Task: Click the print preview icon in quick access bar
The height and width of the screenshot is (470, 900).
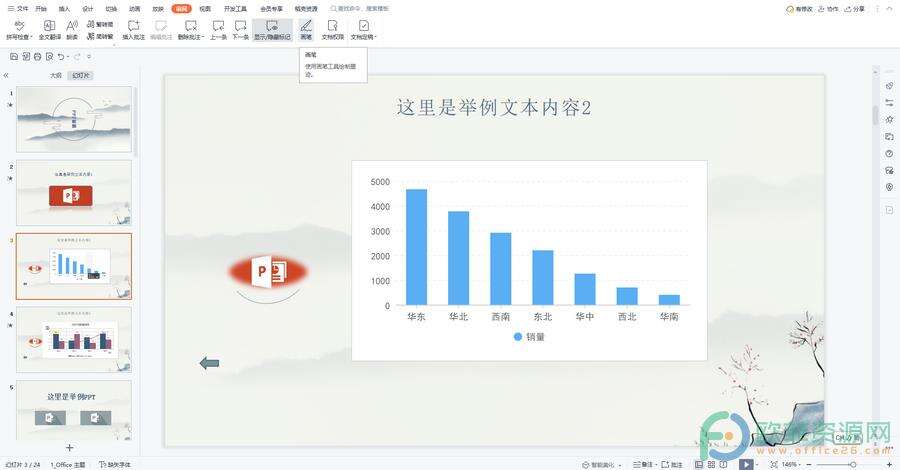Action: (49, 57)
